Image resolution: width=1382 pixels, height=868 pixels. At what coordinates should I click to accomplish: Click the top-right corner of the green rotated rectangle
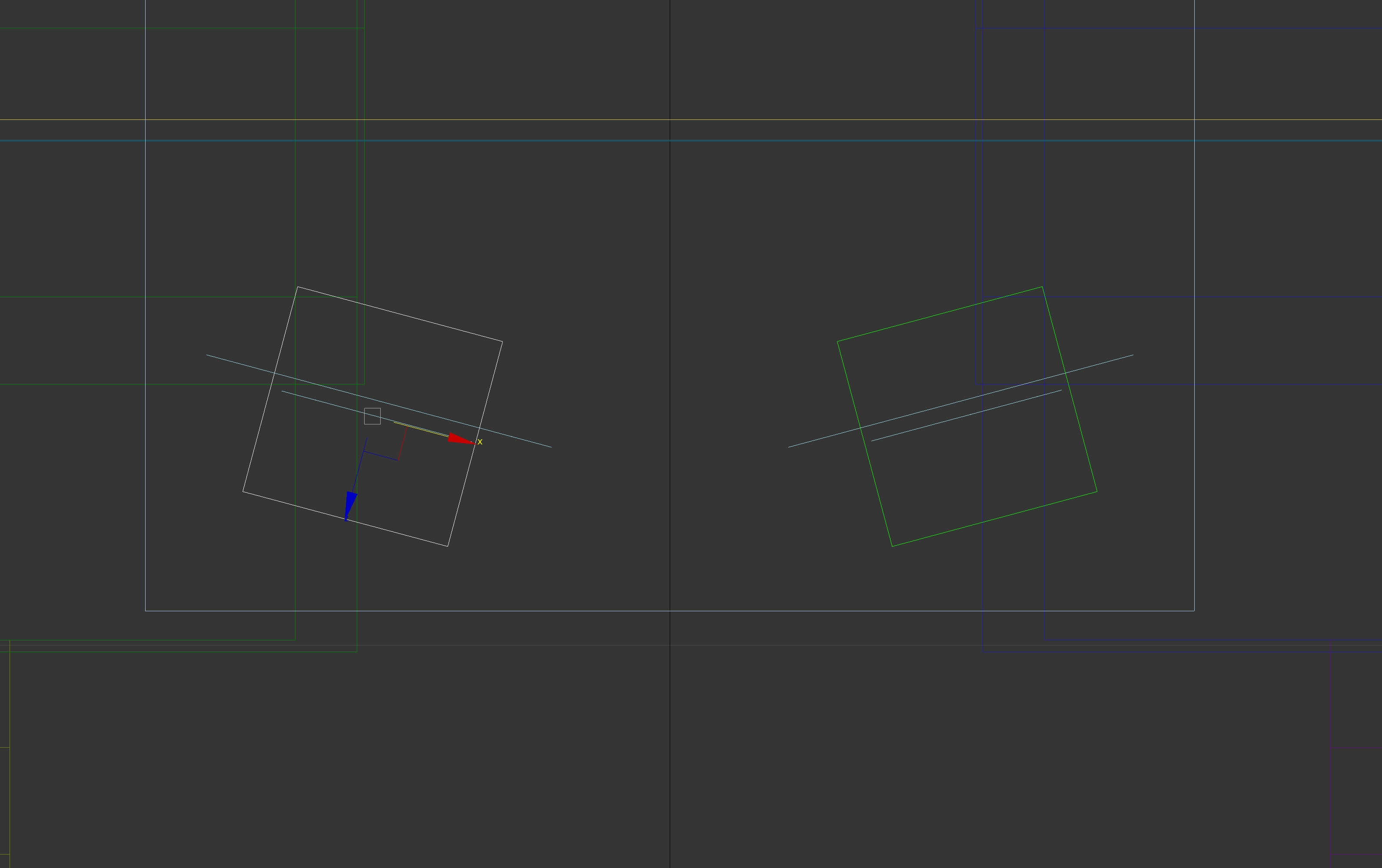(x=1042, y=287)
